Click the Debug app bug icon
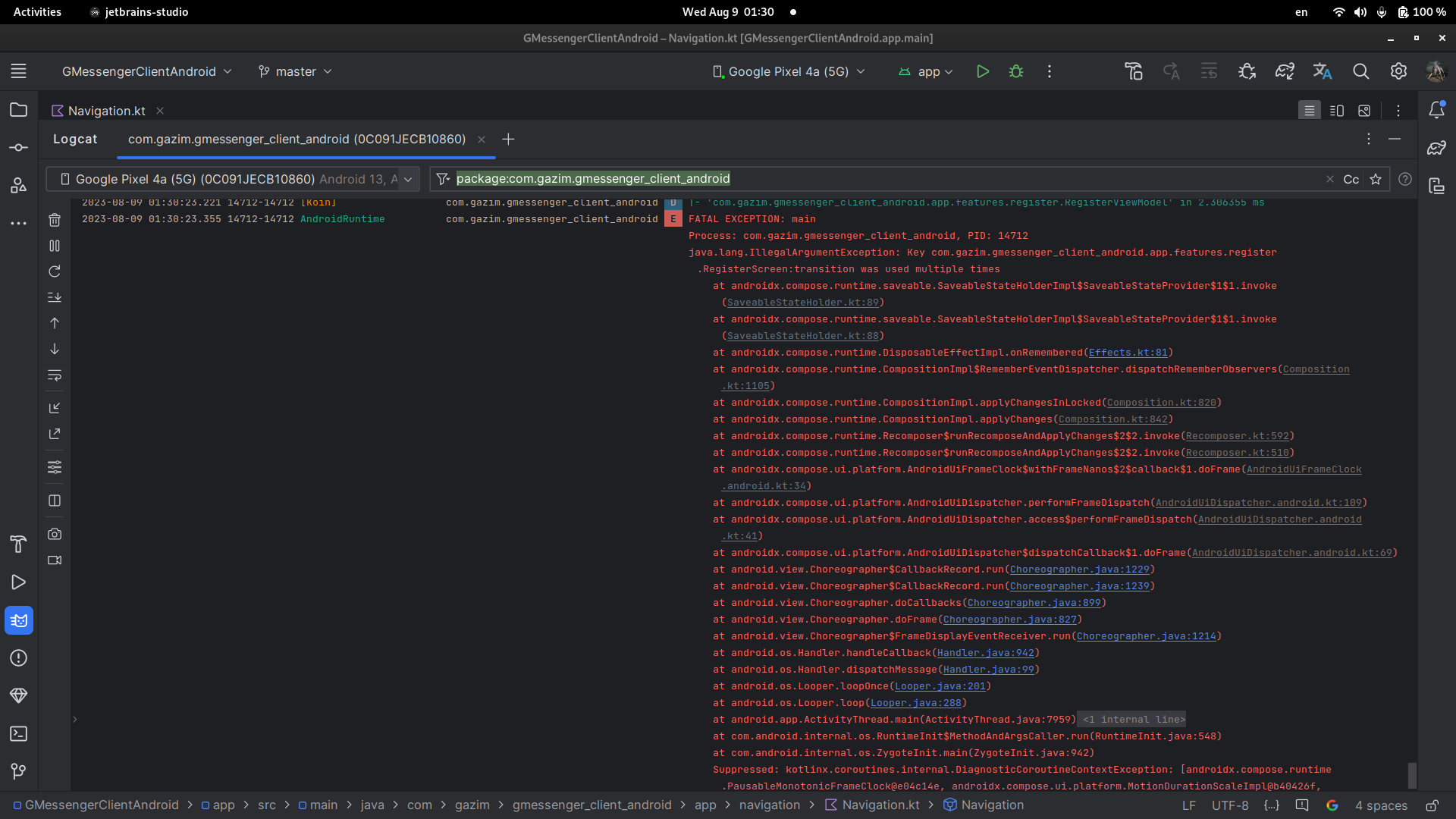 click(x=1016, y=71)
